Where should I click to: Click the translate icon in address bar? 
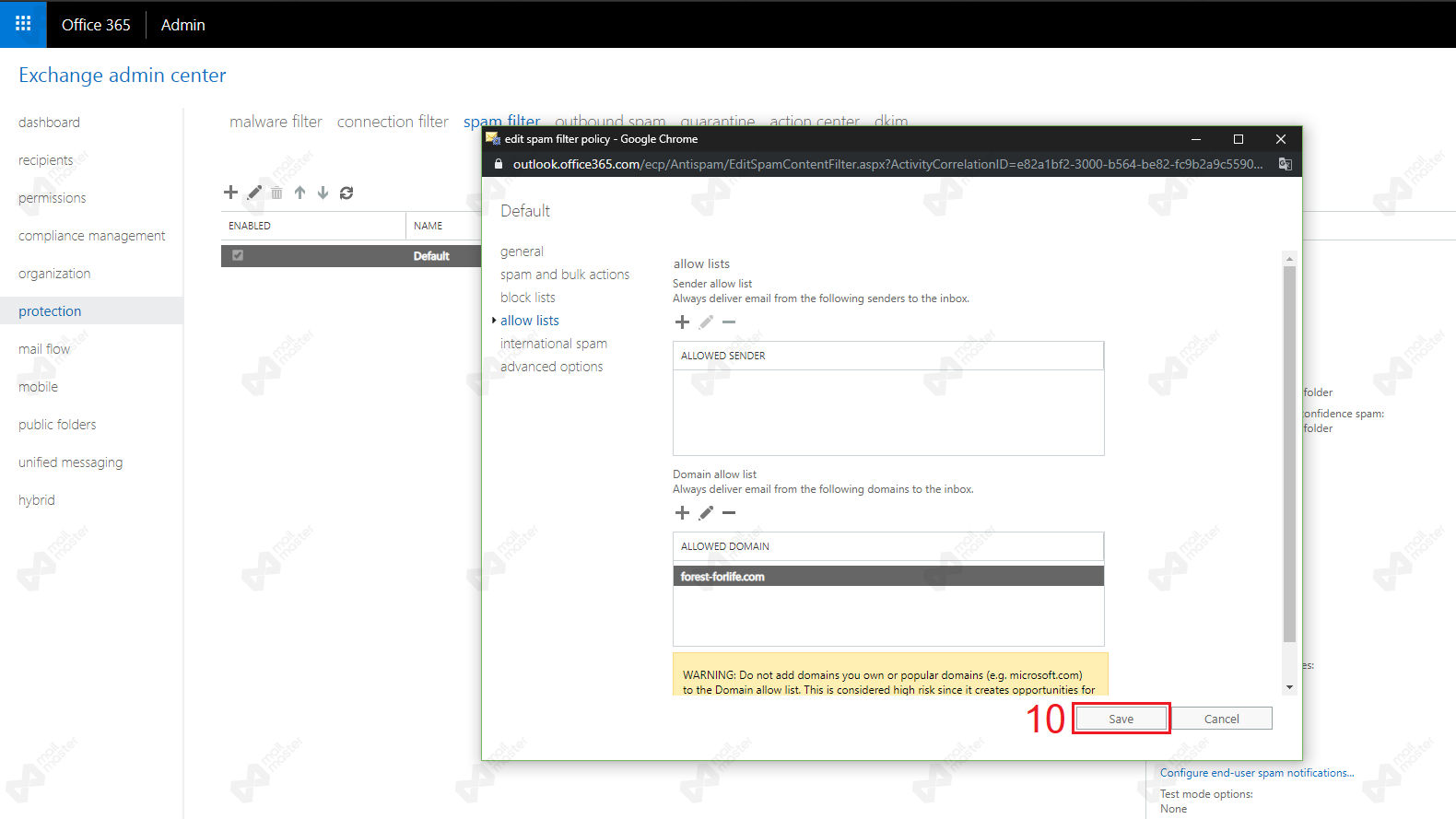[1285, 164]
